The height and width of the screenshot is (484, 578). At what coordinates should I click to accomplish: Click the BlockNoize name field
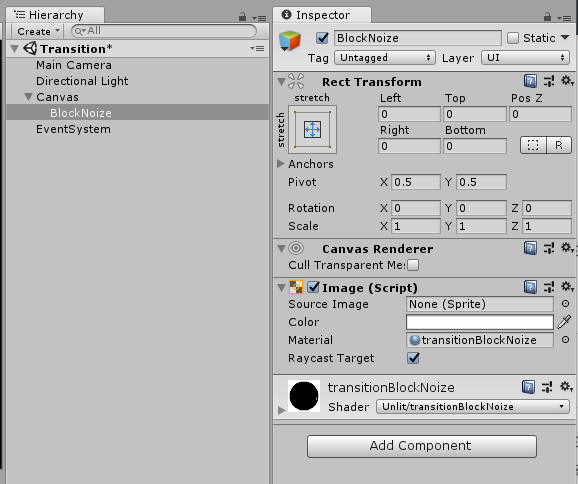pos(418,38)
